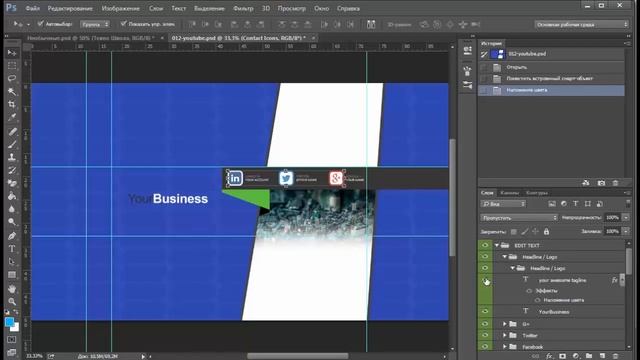The height and width of the screenshot is (360, 640).
Task: Select the Rectangle shape tool
Action: pos(12,275)
